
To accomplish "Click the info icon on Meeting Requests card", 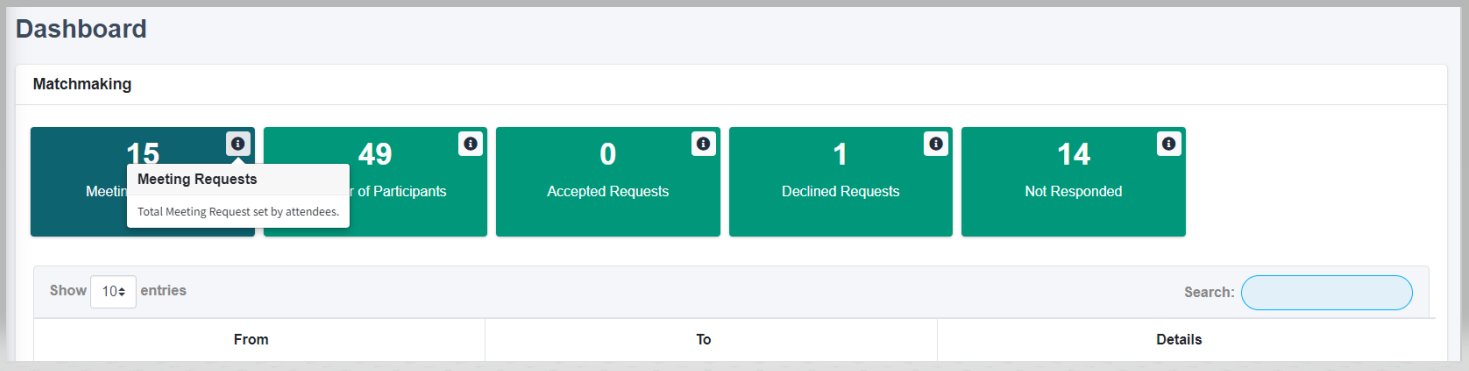I will click(x=237, y=144).
